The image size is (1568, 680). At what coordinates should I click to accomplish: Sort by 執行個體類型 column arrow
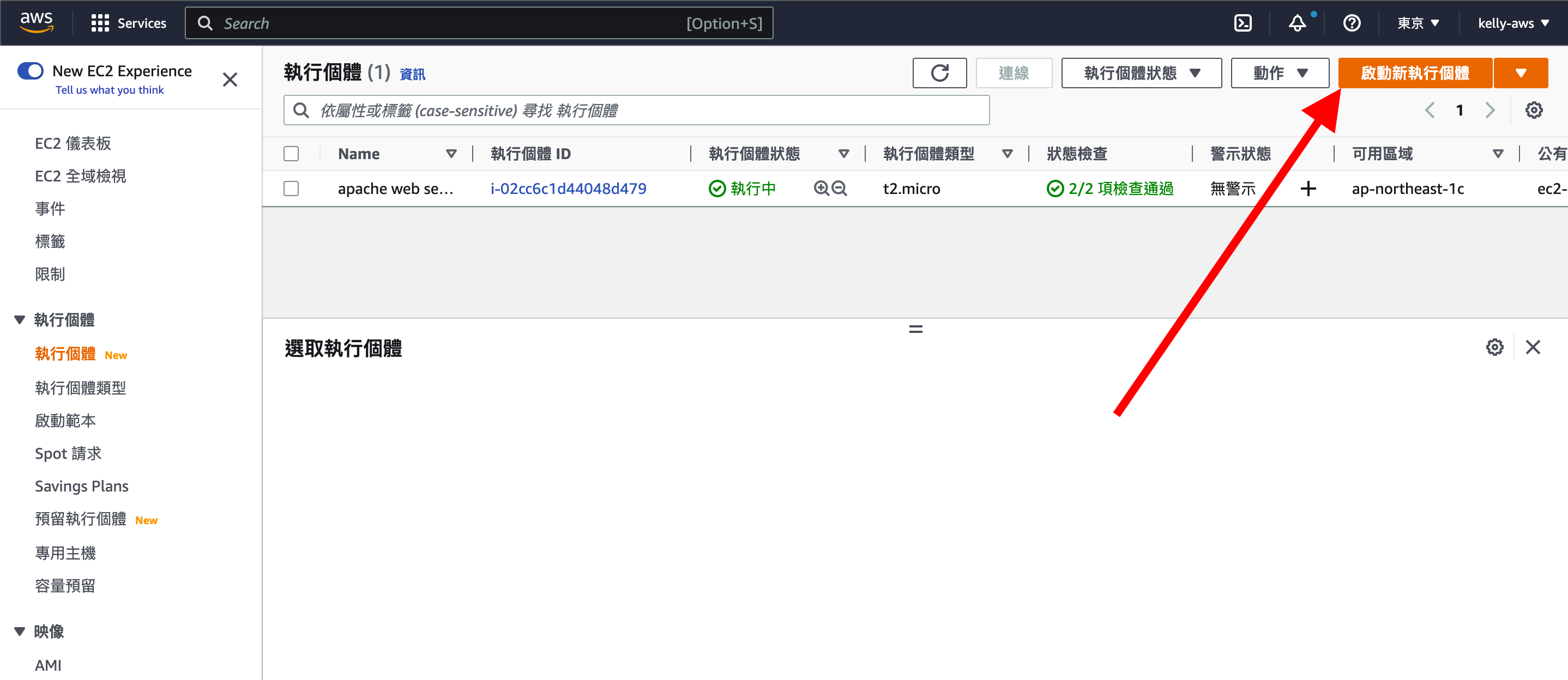click(1008, 154)
